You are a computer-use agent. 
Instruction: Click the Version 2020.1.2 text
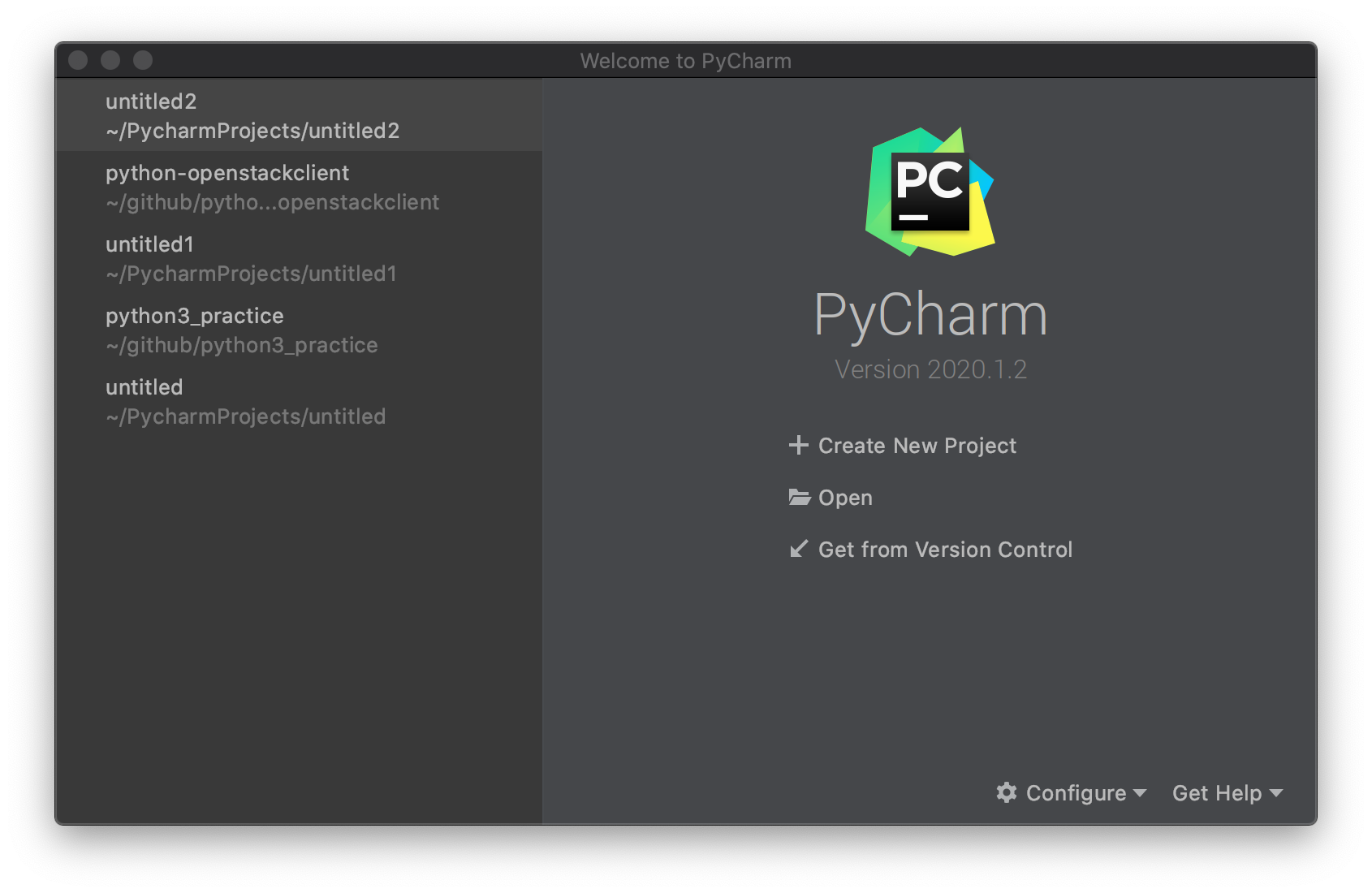click(930, 369)
